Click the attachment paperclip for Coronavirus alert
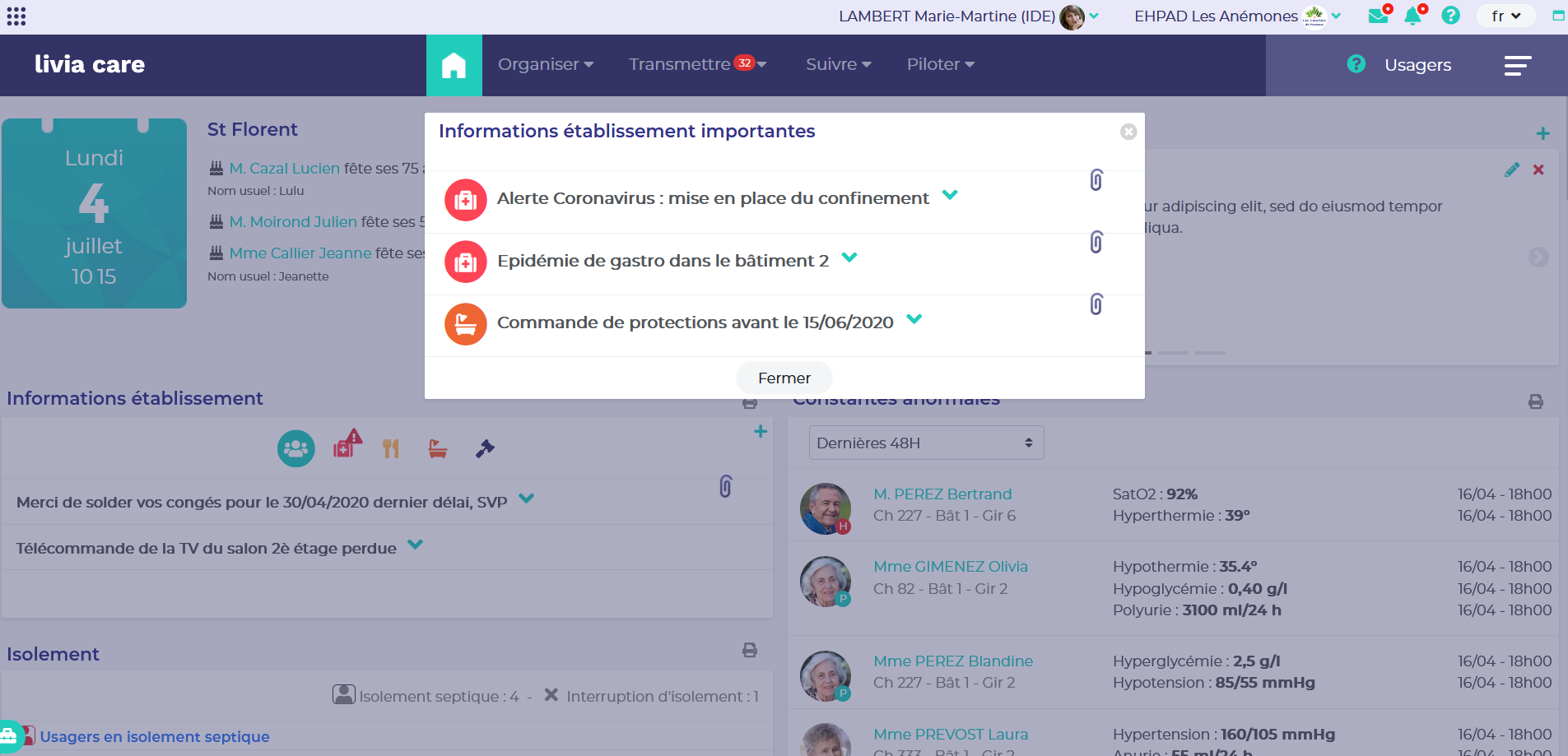Image resolution: width=1568 pixels, height=756 pixels. pos(1096,180)
